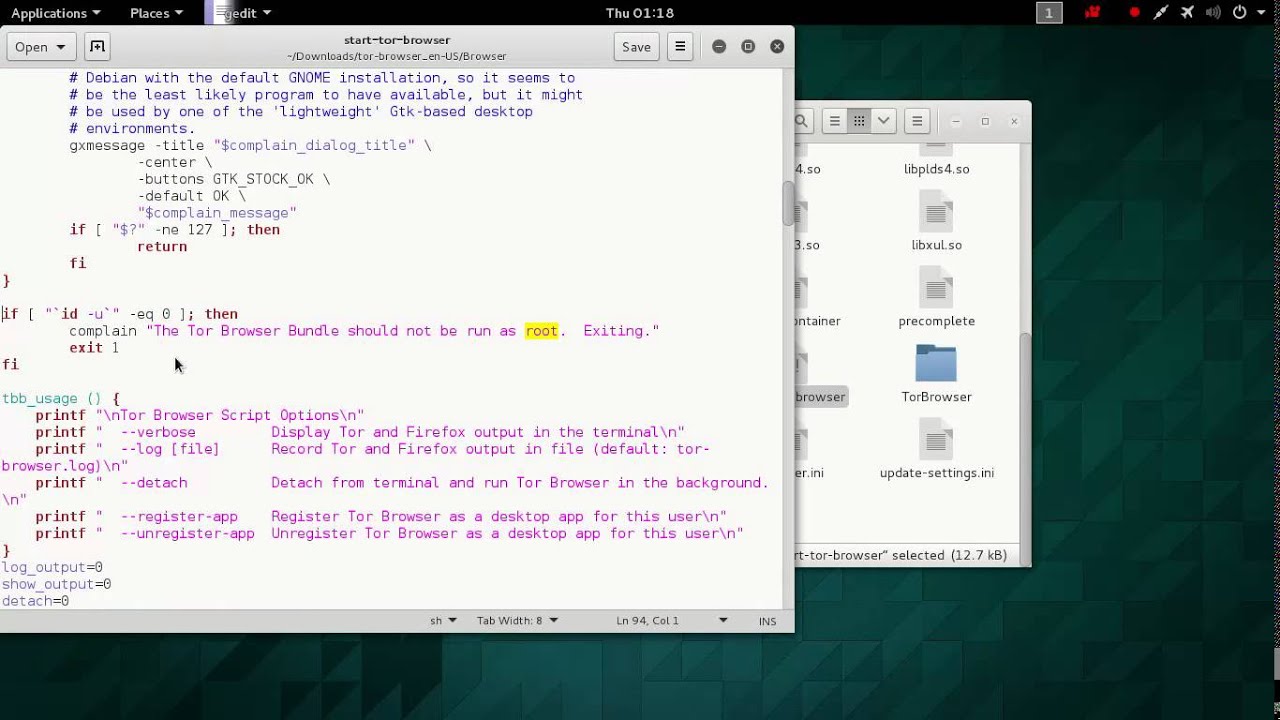The image size is (1280, 720).
Task: Select update-settings.ini file
Action: pyautogui.click(x=936, y=448)
